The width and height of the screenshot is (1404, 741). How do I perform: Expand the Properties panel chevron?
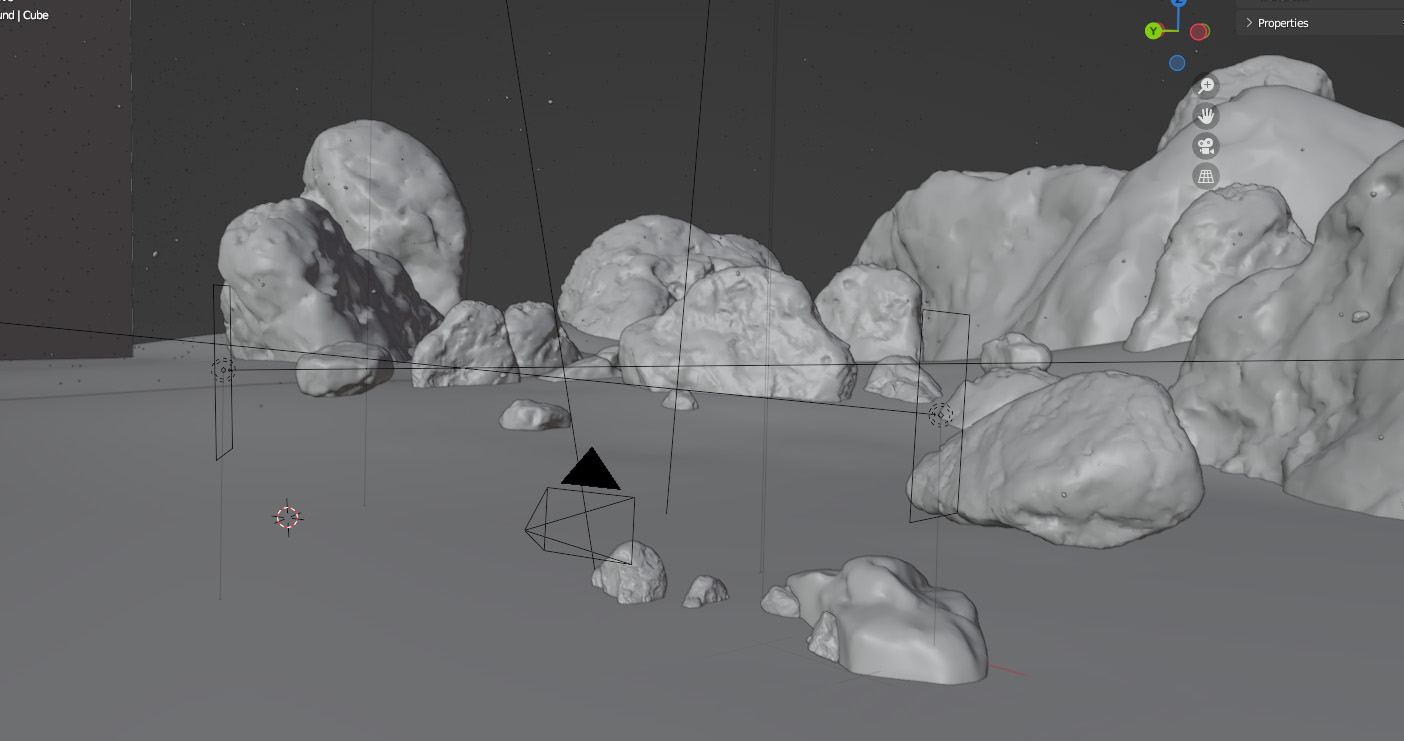[x=1249, y=23]
